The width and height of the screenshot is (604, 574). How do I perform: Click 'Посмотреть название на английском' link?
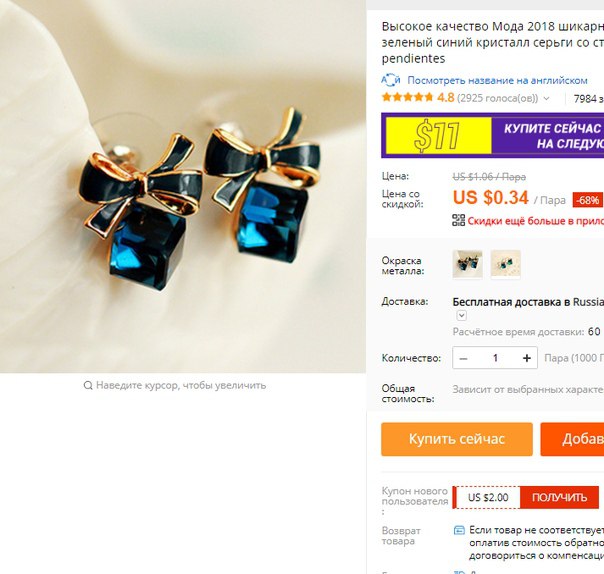tap(497, 81)
